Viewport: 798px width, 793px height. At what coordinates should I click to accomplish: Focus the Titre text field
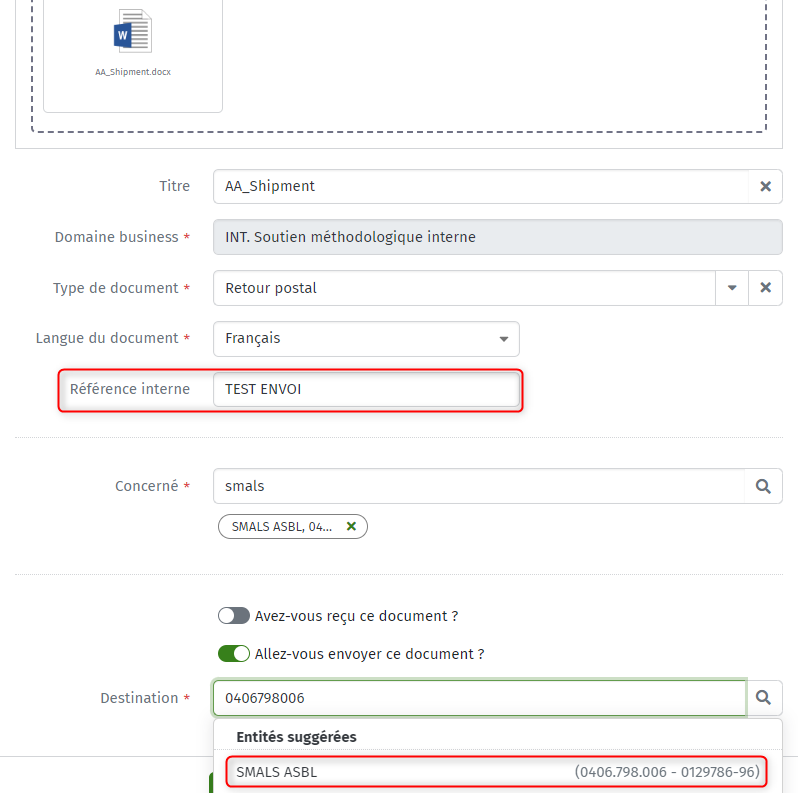click(x=481, y=186)
